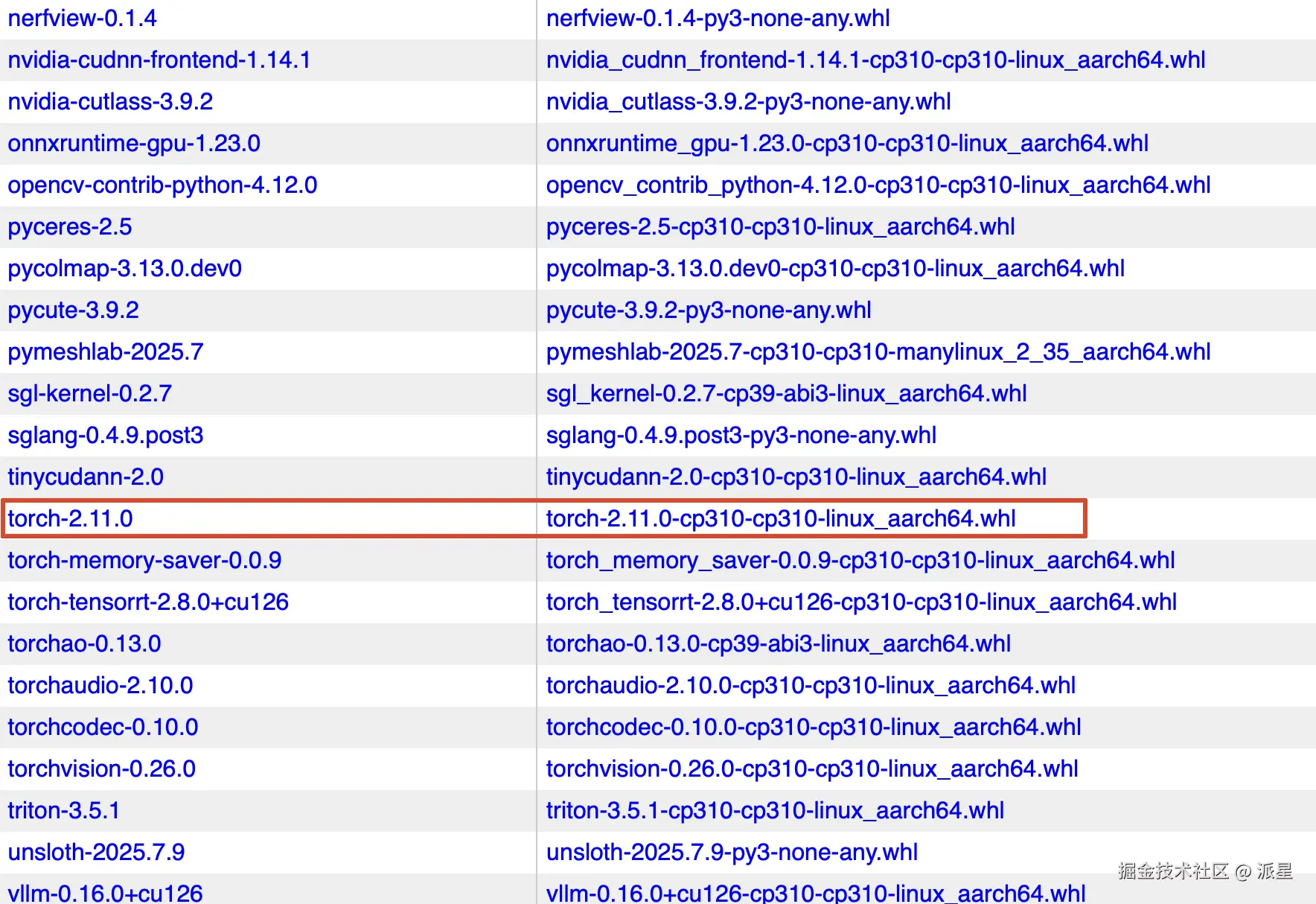Select the triton-3.5.1 package name
The width and height of the screenshot is (1316, 904).
(64, 810)
